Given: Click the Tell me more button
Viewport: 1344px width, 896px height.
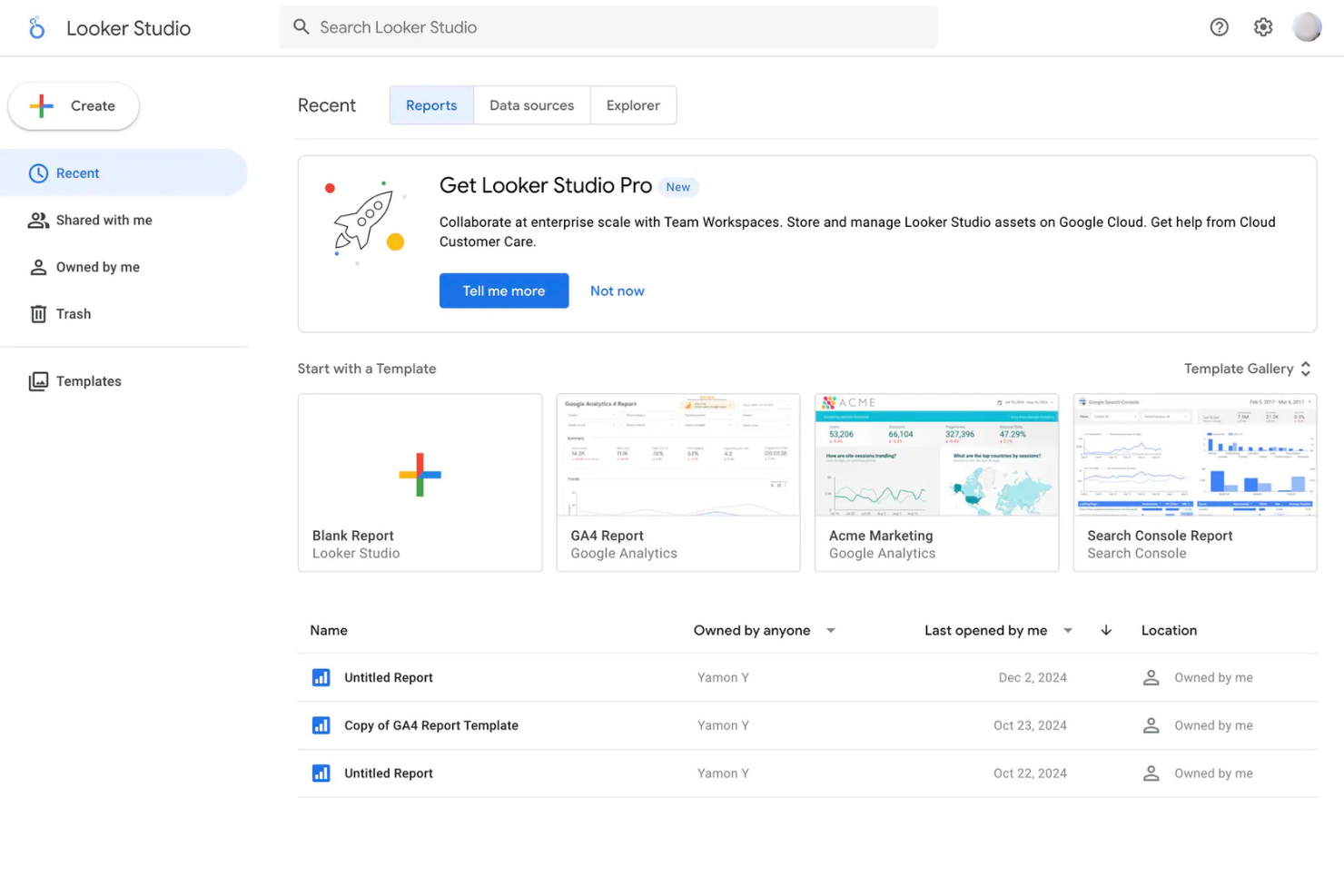Looking at the screenshot, I should coord(504,290).
